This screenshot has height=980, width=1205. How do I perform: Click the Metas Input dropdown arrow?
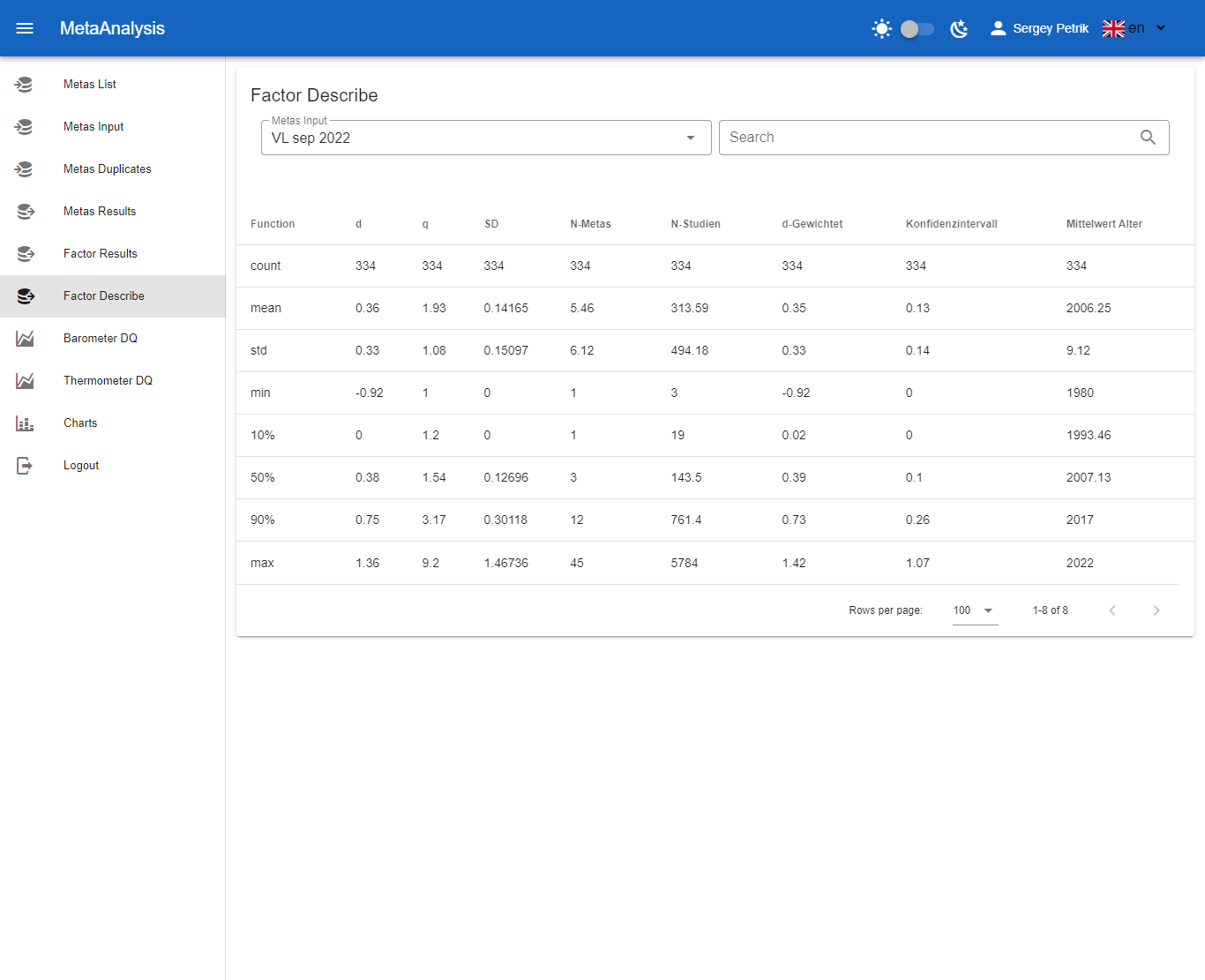click(691, 138)
